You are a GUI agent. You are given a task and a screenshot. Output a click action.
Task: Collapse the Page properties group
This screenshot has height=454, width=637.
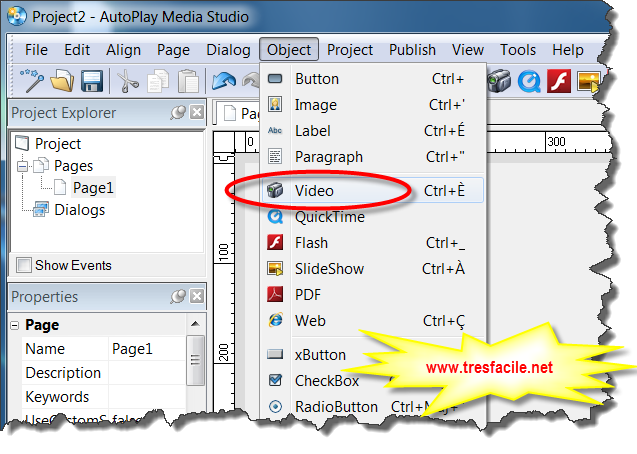15,325
